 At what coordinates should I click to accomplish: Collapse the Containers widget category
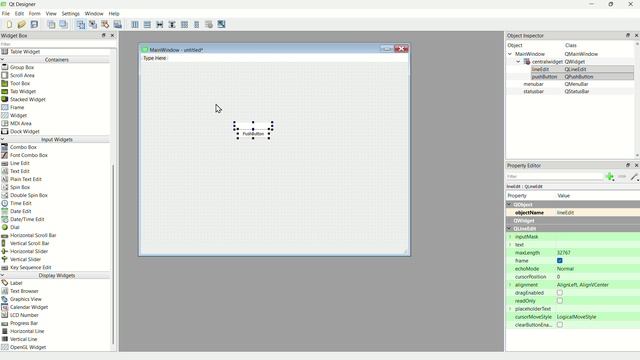2,60
